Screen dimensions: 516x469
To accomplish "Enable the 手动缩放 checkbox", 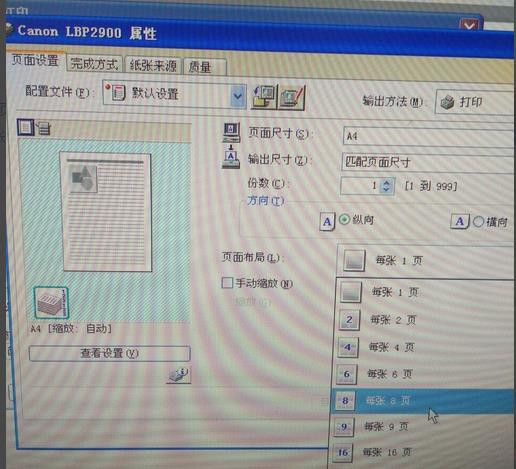I will pyautogui.click(x=227, y=283).
